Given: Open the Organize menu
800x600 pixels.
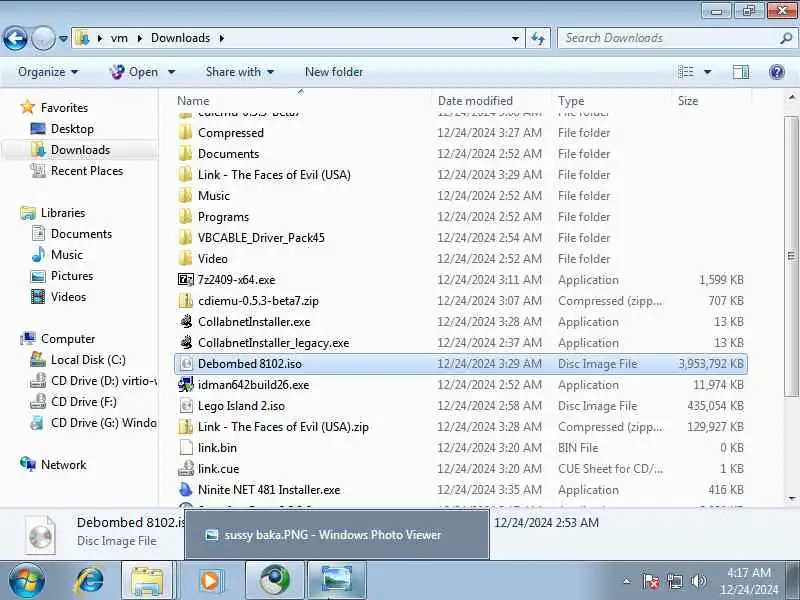Looking at the screenshot, I should click(x=48, y=72).
